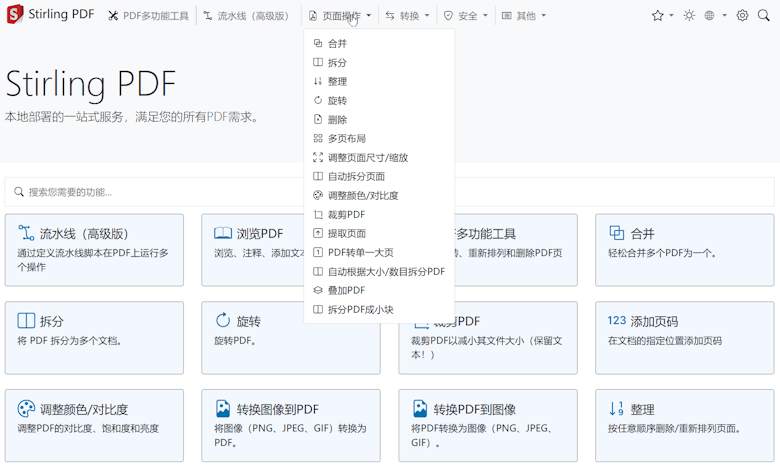Expand the 转换 dropdown menu
This screenshot has height=469, width=780.
click(407, 16)
